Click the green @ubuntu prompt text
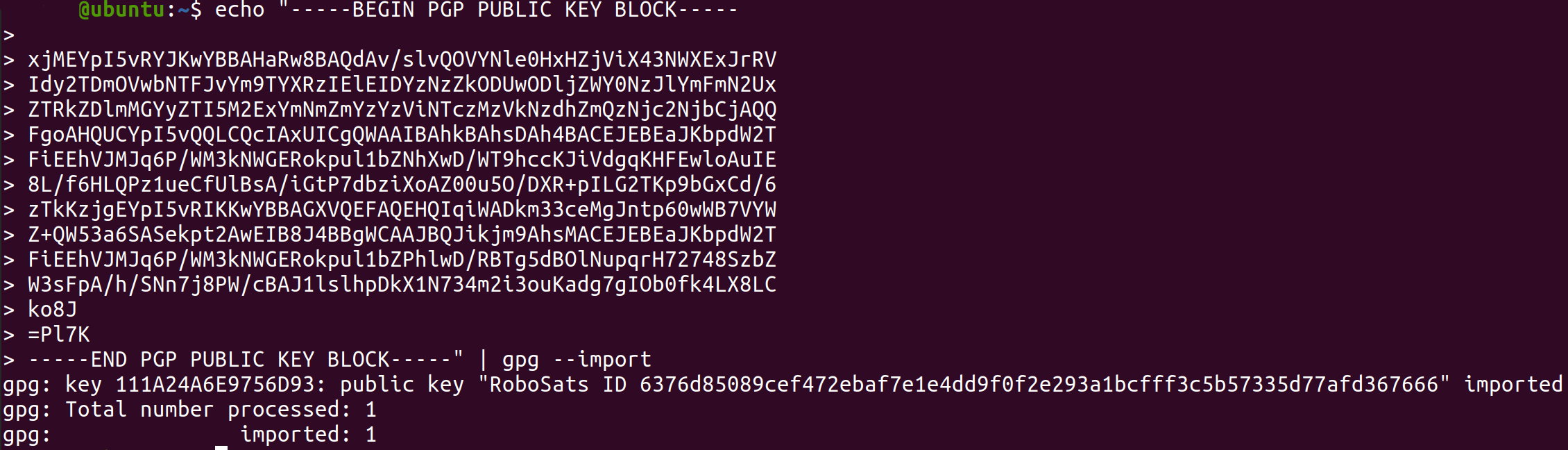 point(121,10)
